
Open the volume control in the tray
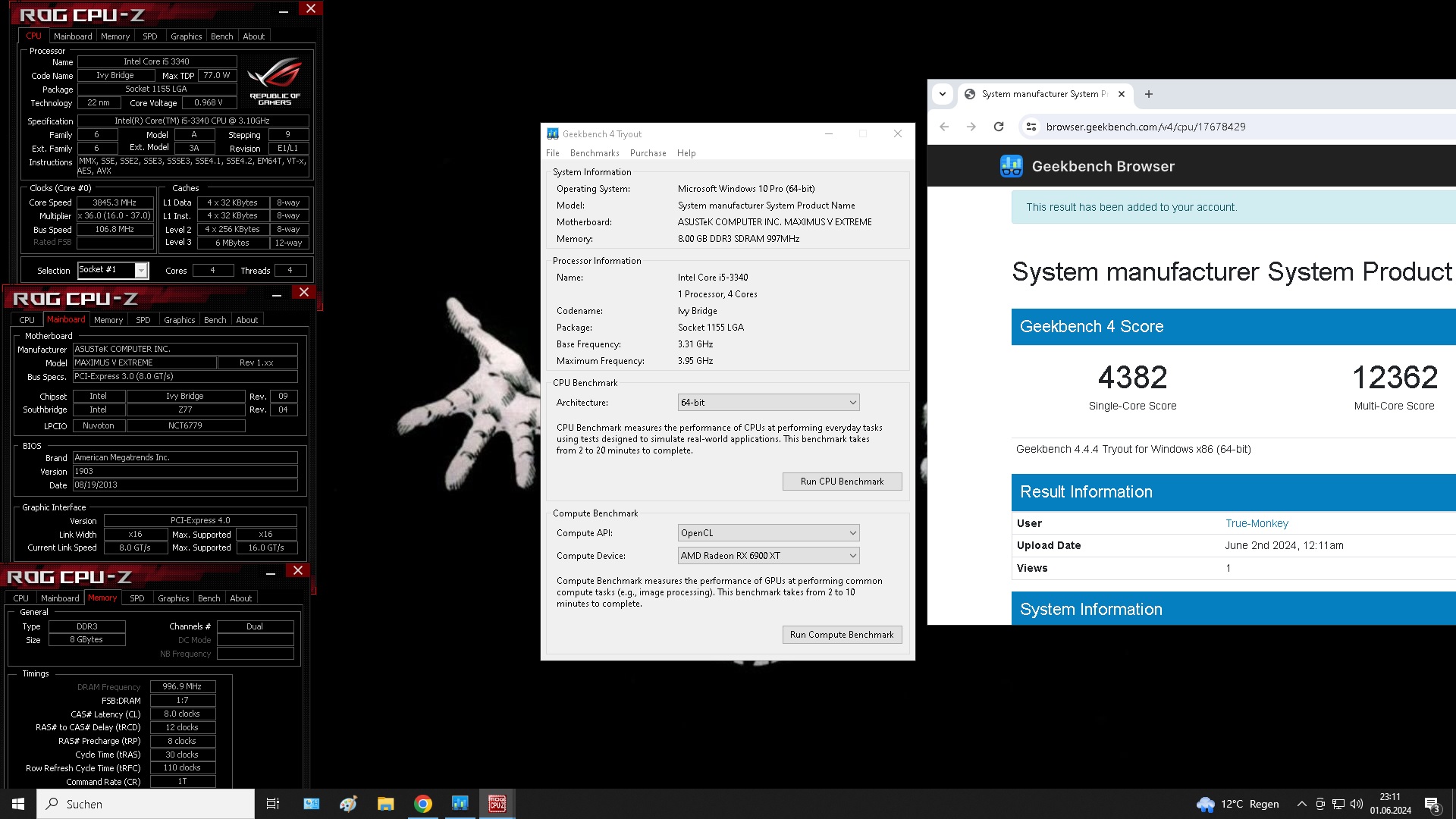pyautogui.click(x=1357, y=804)
